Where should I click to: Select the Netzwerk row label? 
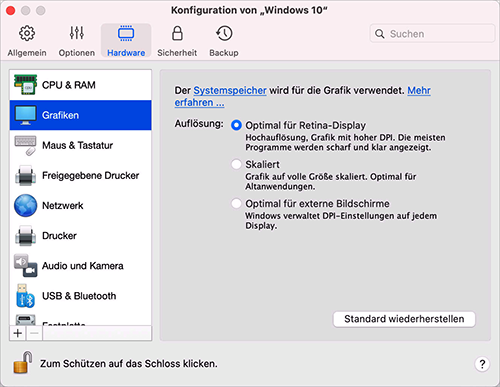[x=63, y=205]
